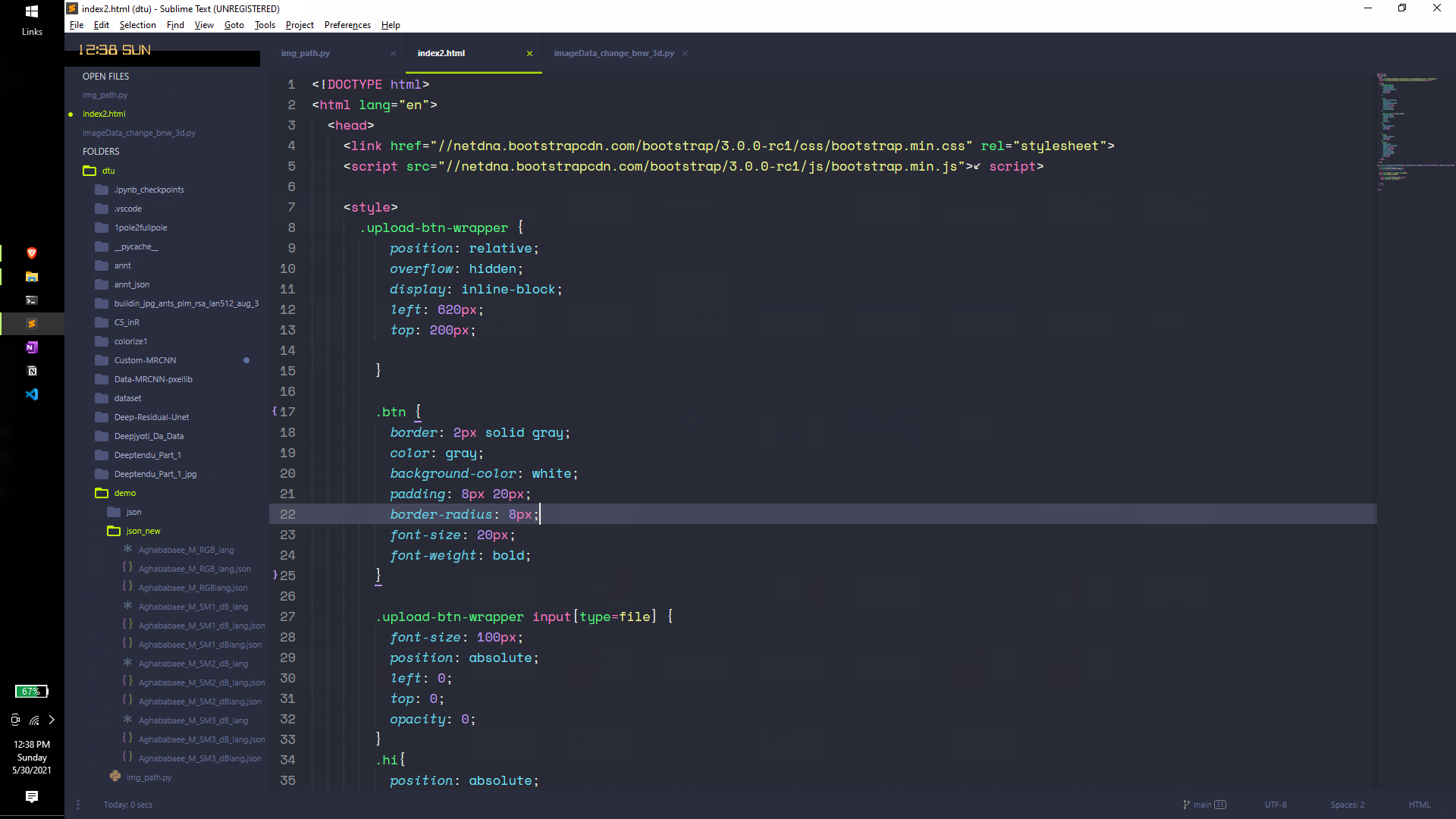Place cursor on border-radius line
Viewport: 1456px width, 819px height.
[x=823, y=514]
